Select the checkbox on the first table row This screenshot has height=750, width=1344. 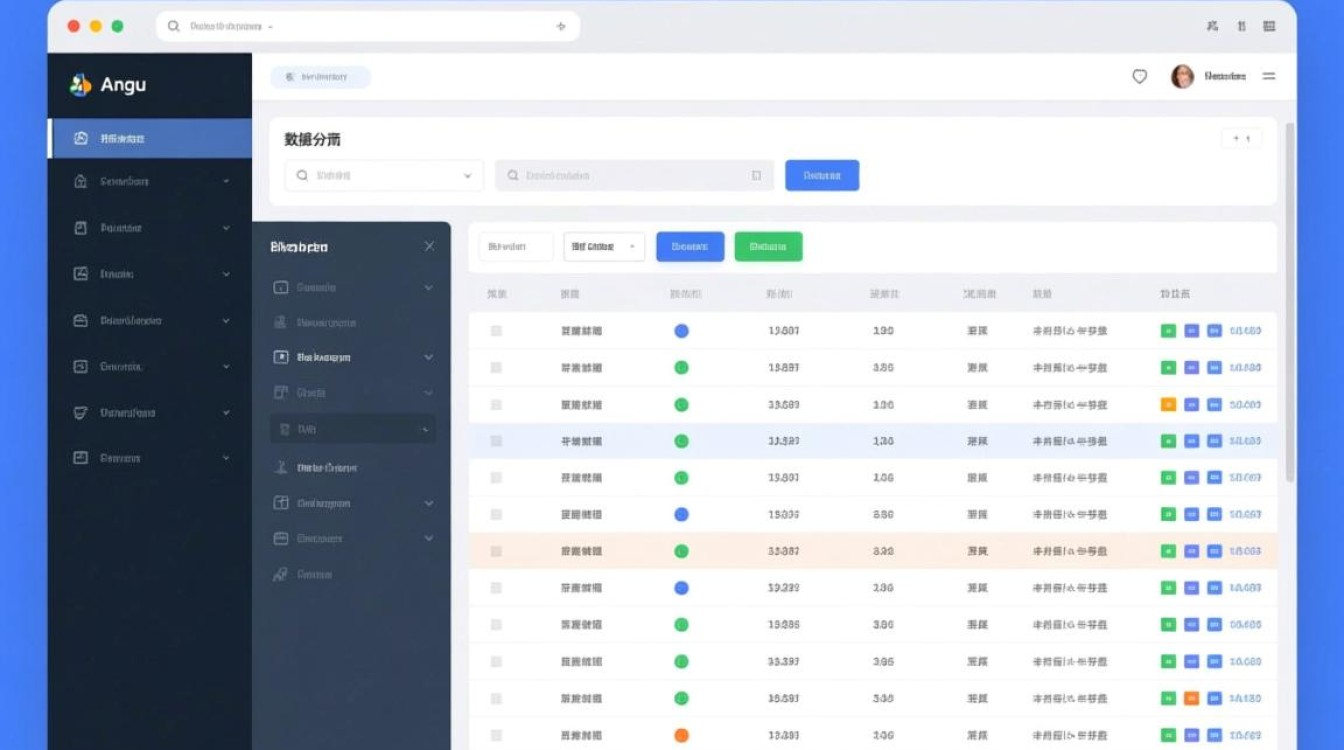(x=496, y=330)
